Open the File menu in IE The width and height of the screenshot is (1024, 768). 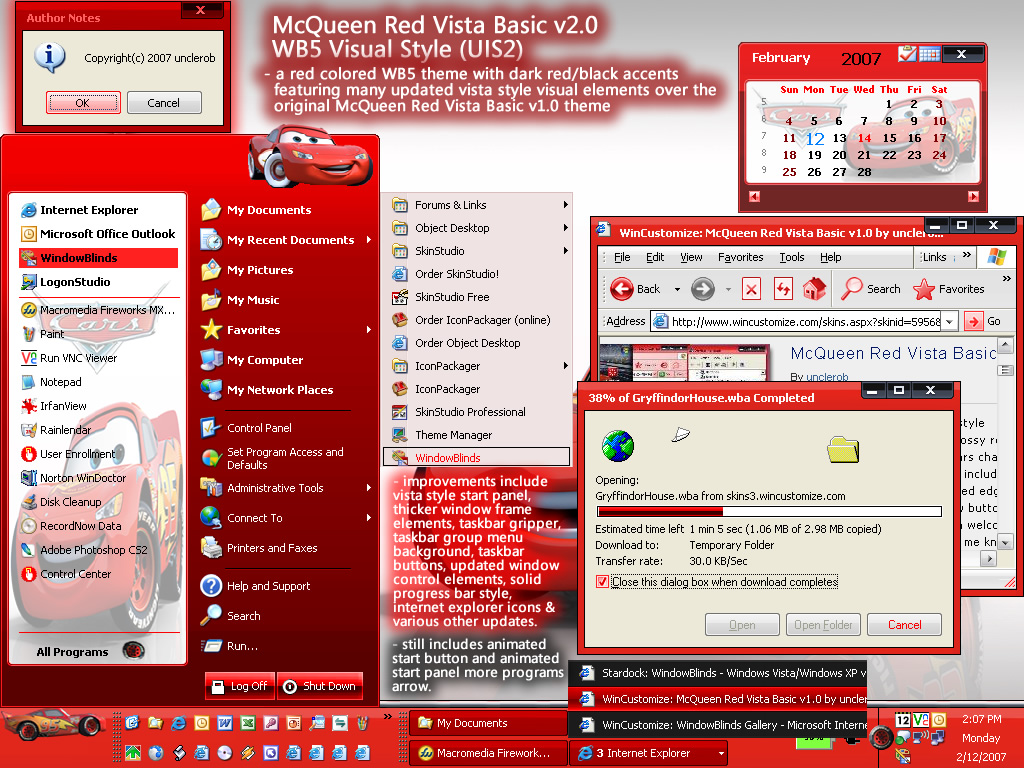(622, 257)
